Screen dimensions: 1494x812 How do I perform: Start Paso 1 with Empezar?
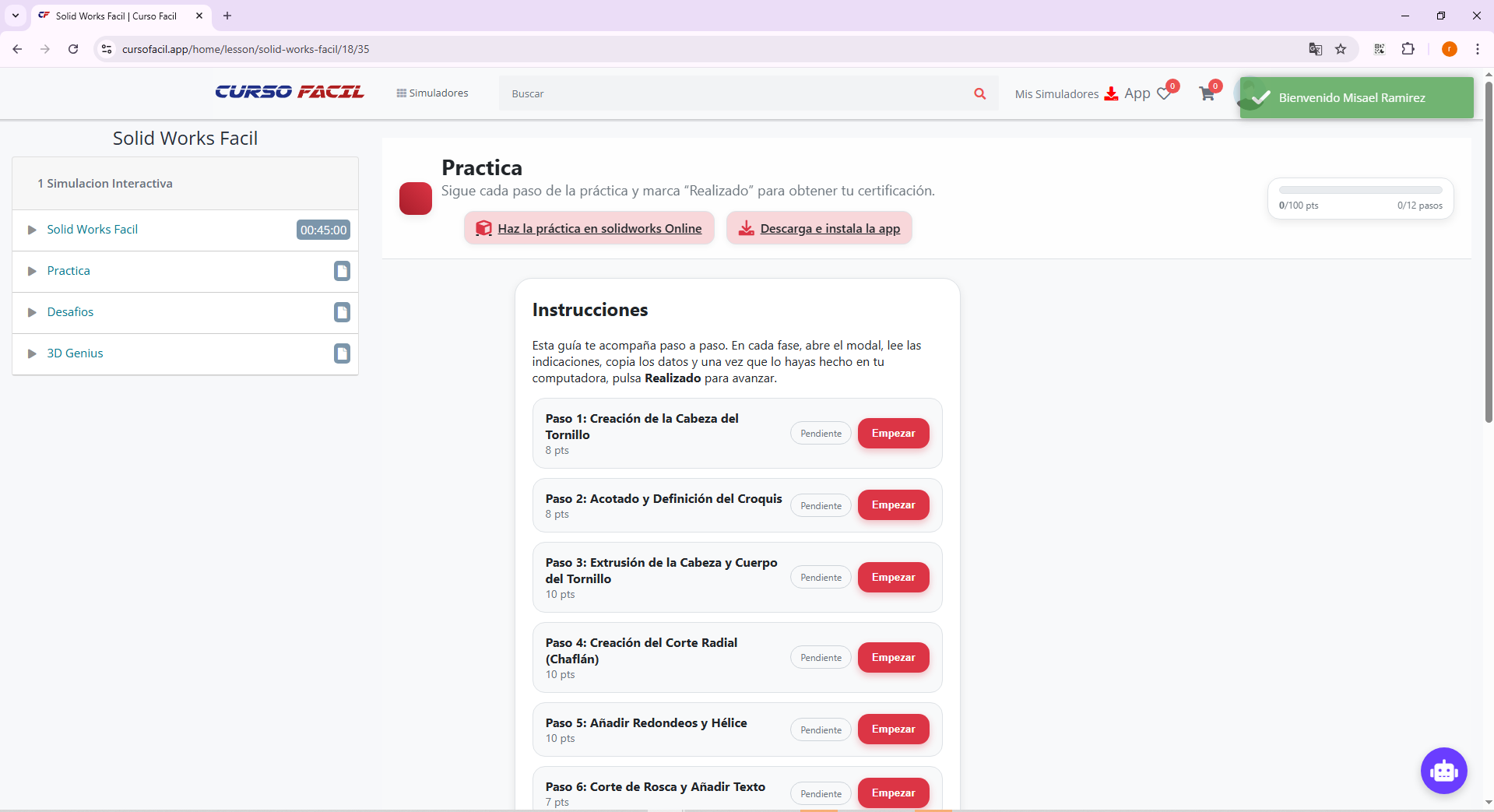click(893, 434)
